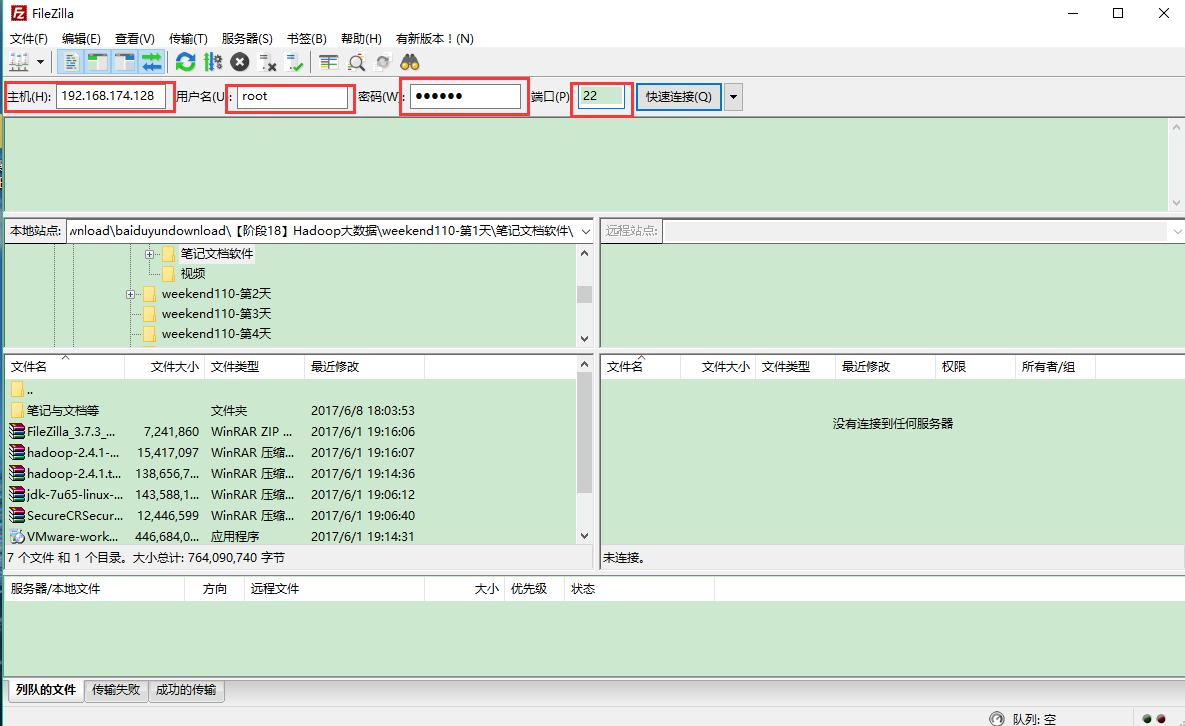This screenshot has width=1185, height=726.
Task: Open the 有新版本！(N) menu
Action: pyautogui.click(x=435, y=39)
